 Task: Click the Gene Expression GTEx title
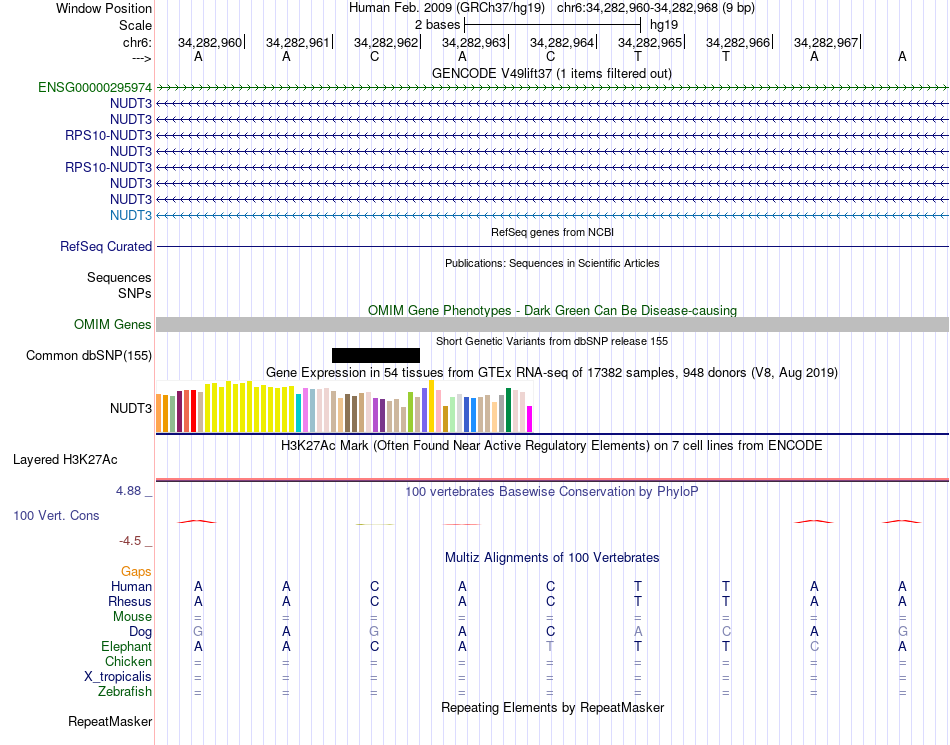point(552,372)
